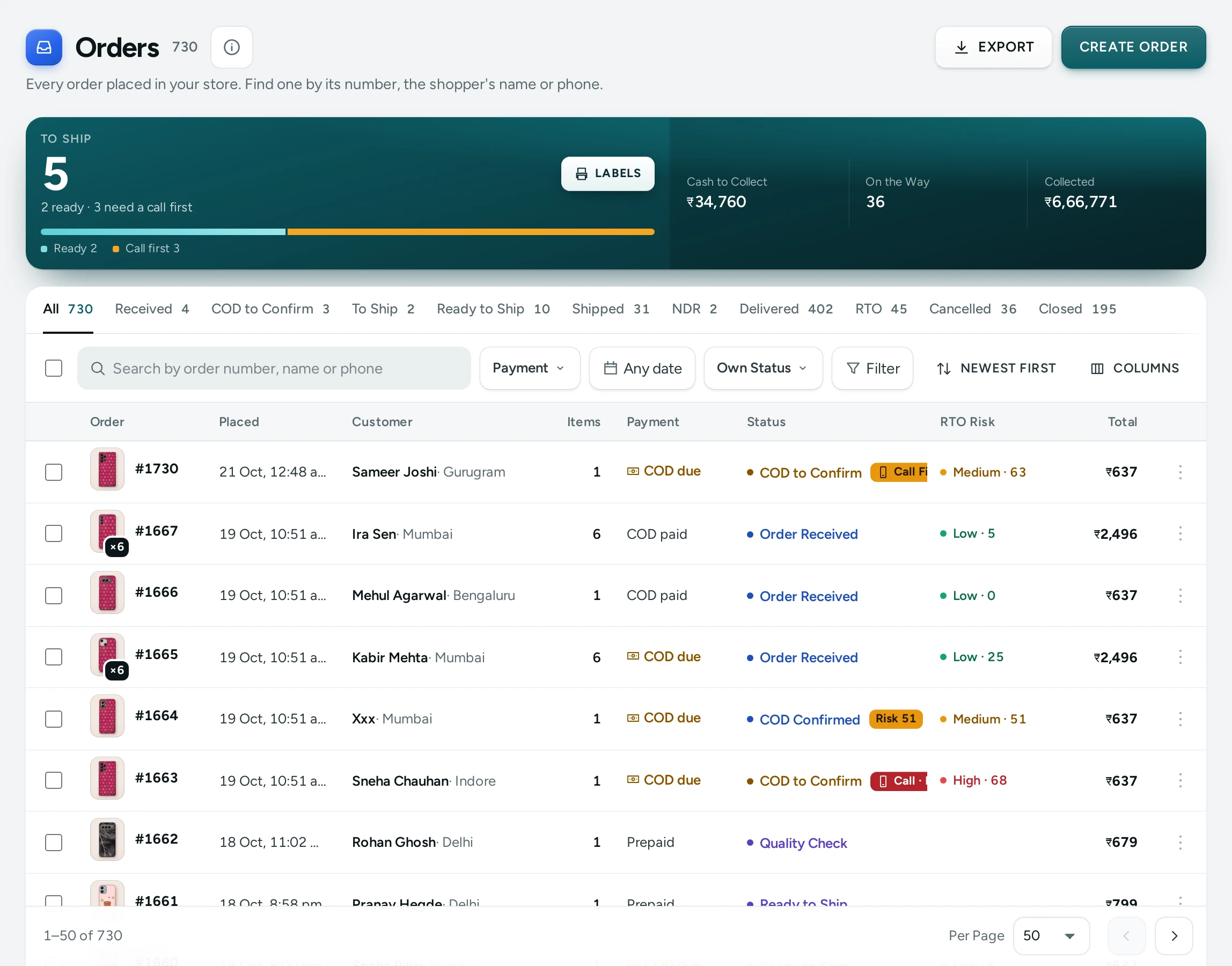The width and height of the screenshot is (1232, 966).
Task: Open the three-dot menu for order #1730
Action: click(x=1180, y=472)
